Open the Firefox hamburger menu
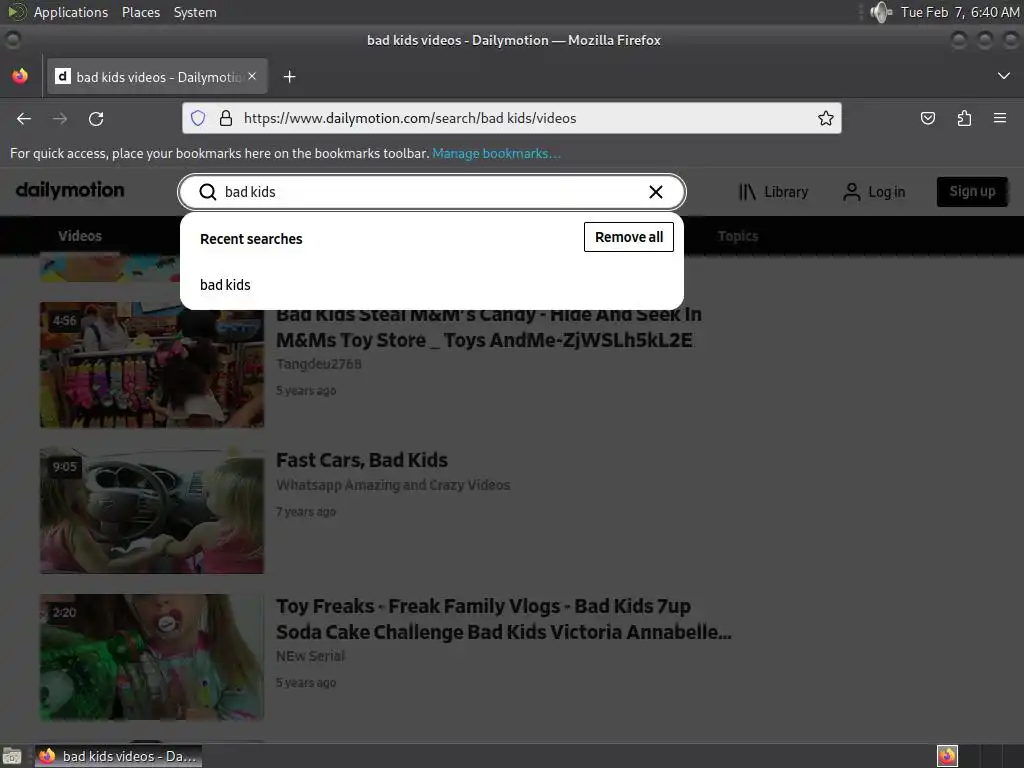 coord(1000,118)
